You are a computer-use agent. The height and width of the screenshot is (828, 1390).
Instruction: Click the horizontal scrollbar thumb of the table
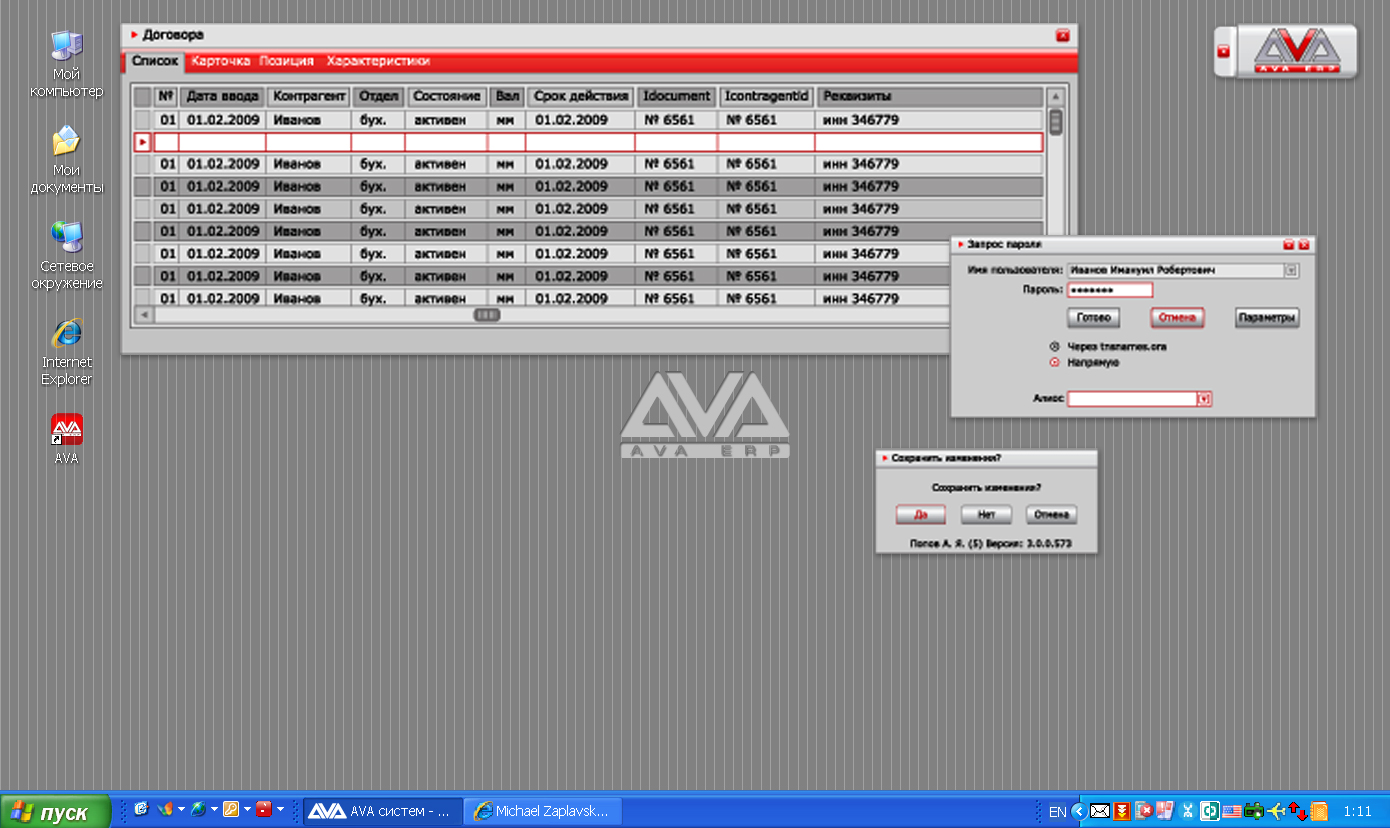click(487, 315)
